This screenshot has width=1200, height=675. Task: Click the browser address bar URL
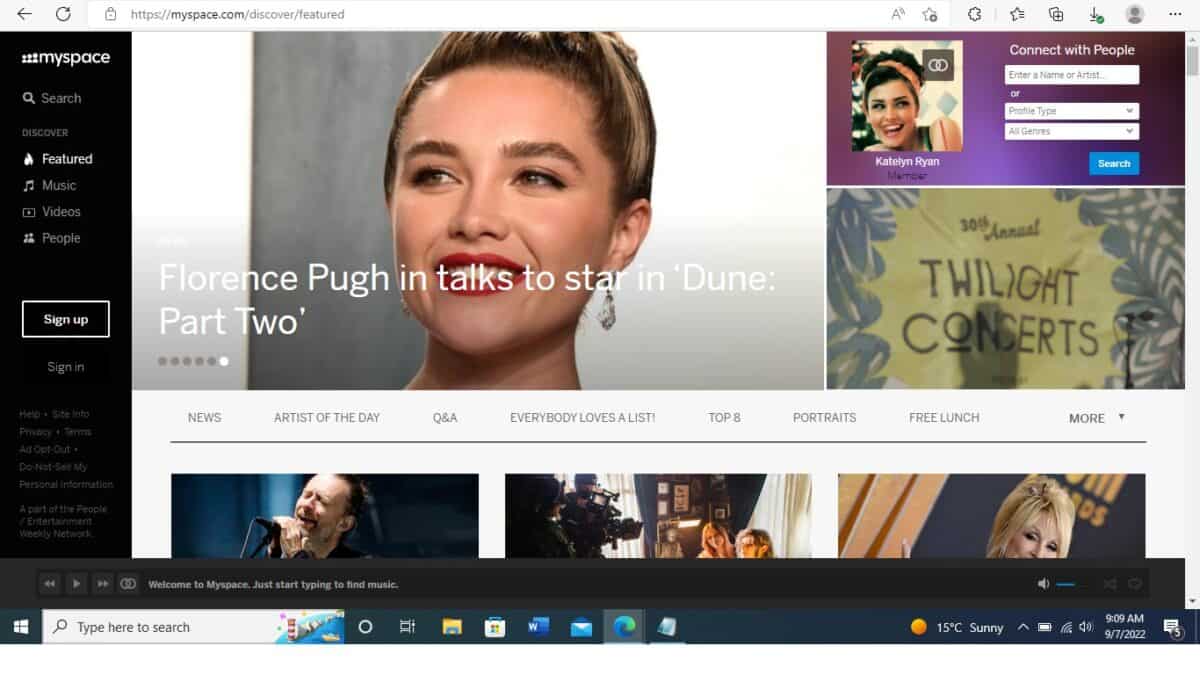[237, 15]
